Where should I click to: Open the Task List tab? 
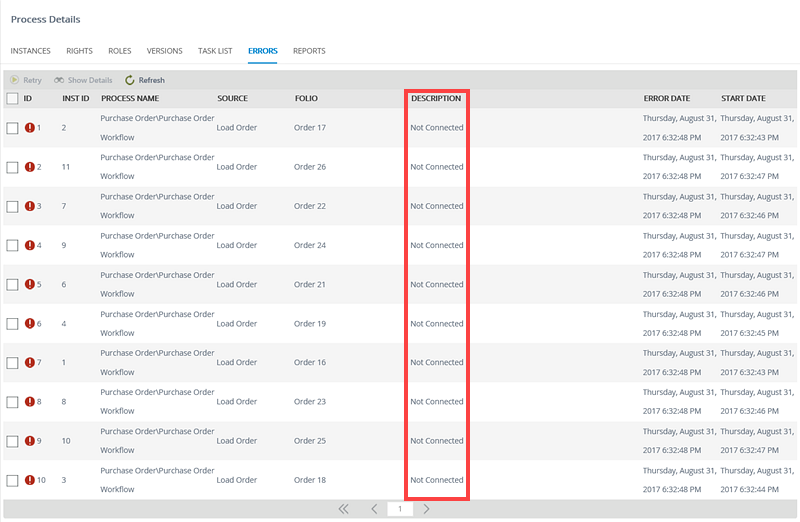point(215,51)
